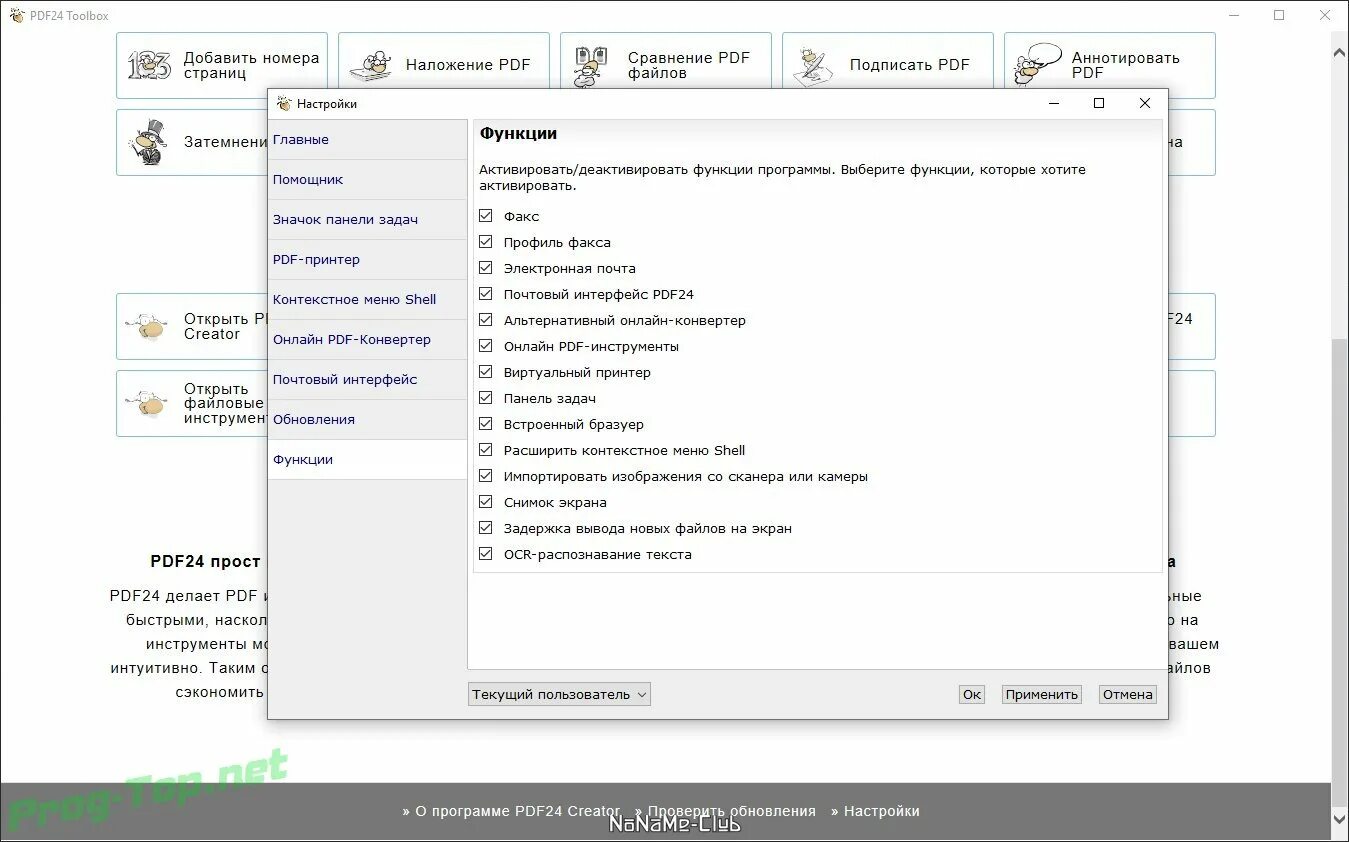Disable 'OCR-распознавание текста' checkbox
The width and height of the screenshot is (1349, 842).
pos(486,554)
